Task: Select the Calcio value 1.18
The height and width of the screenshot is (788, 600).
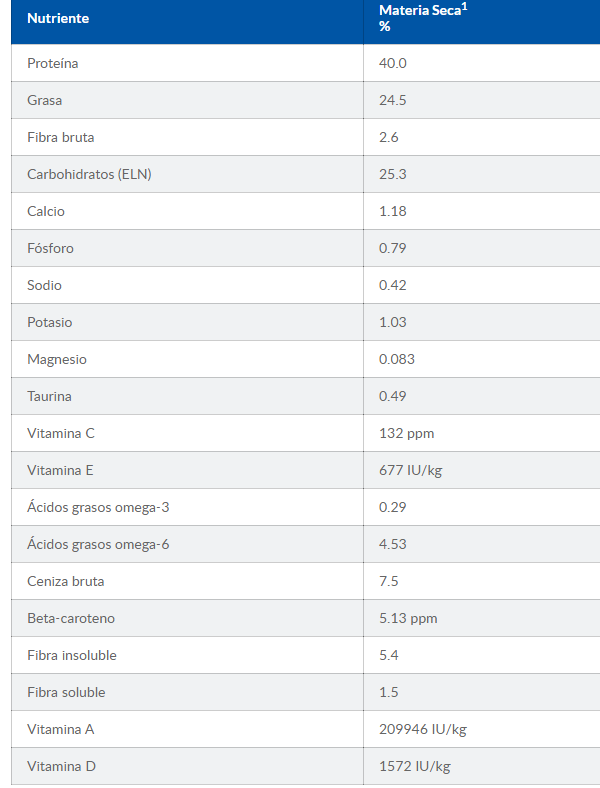Action: tap(392, 211)
